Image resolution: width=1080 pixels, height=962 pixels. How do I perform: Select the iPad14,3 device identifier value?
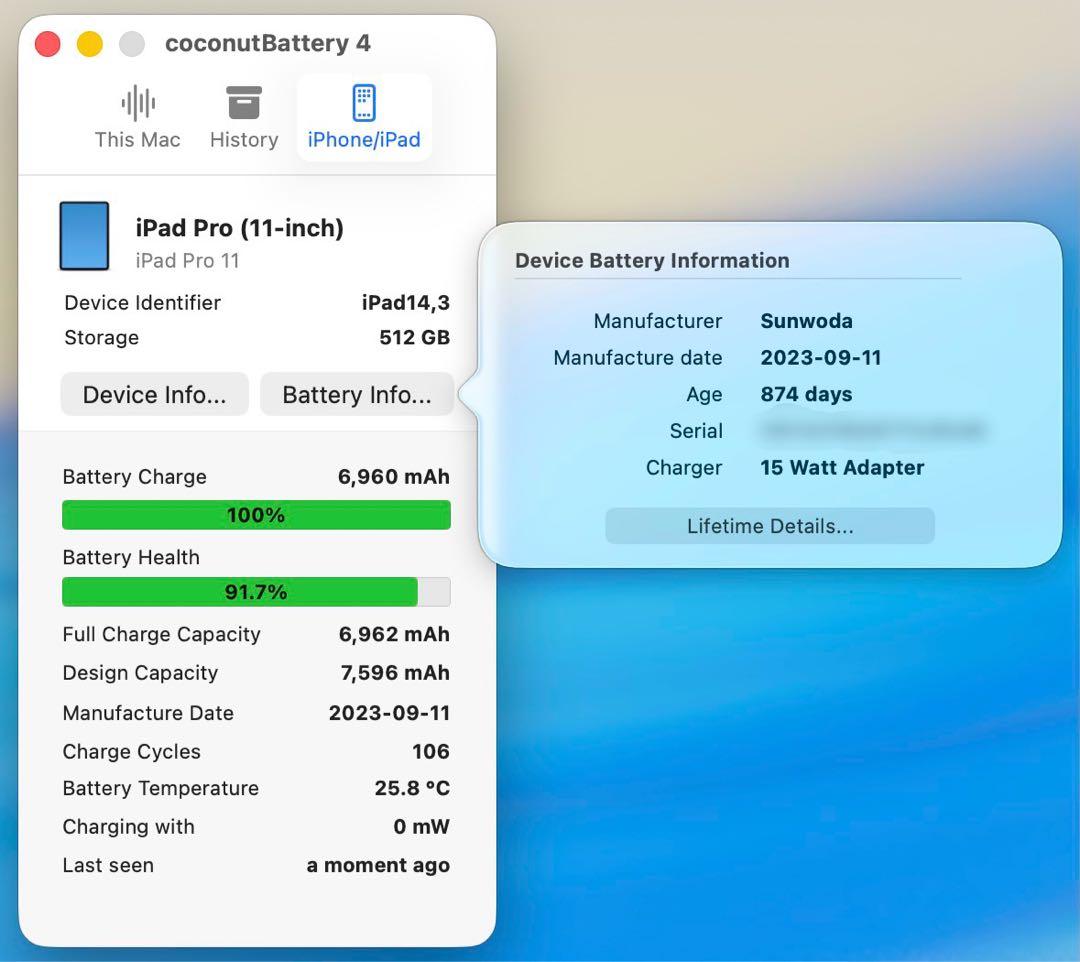(x=405, y=303)
